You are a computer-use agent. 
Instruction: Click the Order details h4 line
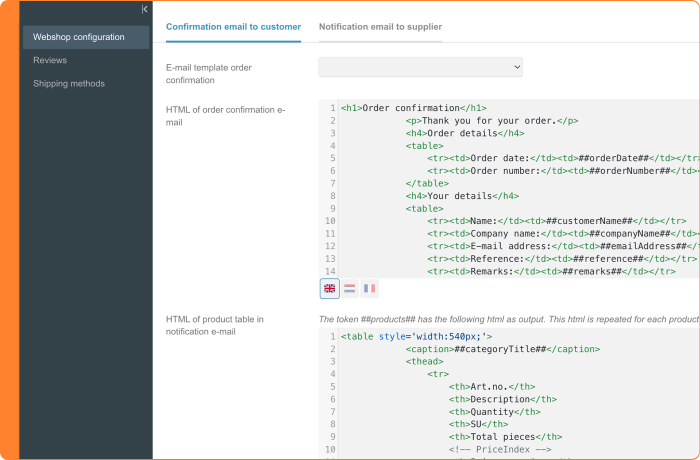(465, 133)
